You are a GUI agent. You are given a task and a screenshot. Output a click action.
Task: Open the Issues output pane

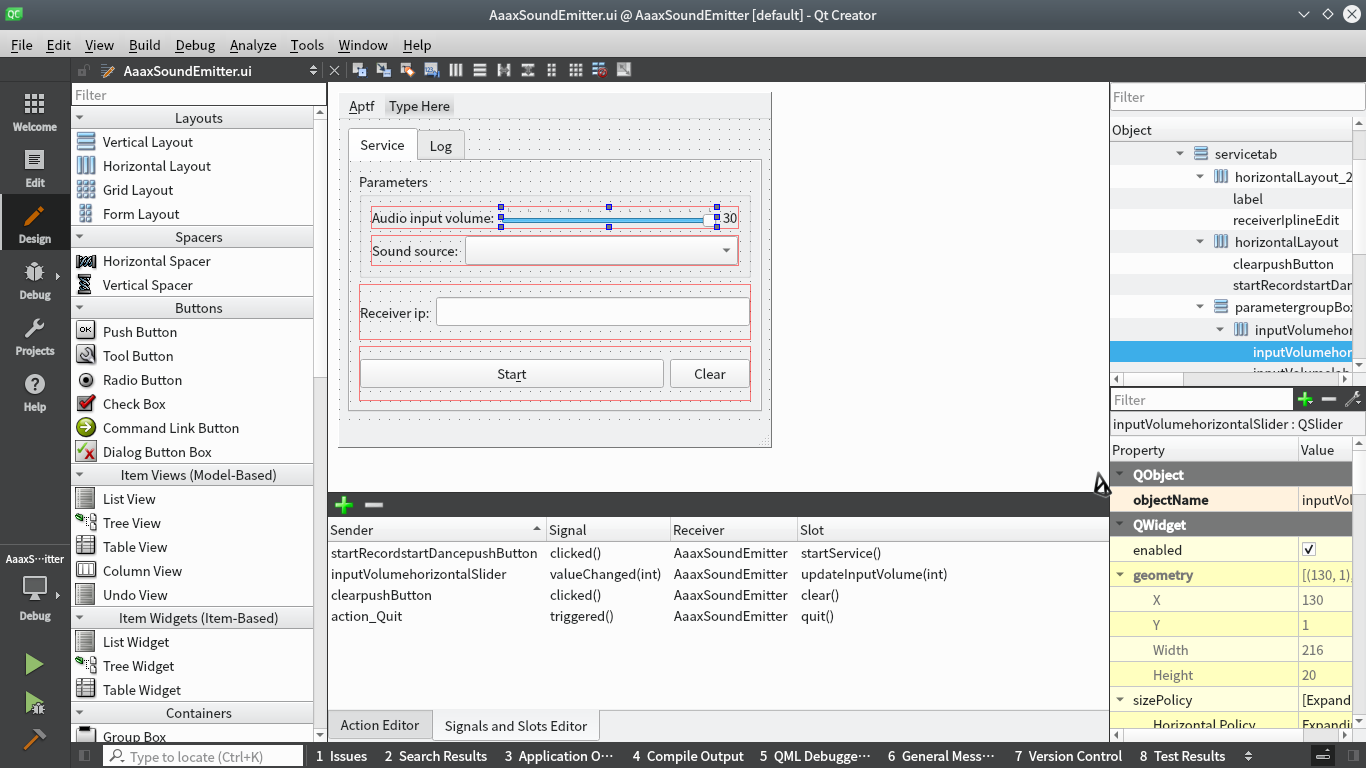tap(341, 756)
